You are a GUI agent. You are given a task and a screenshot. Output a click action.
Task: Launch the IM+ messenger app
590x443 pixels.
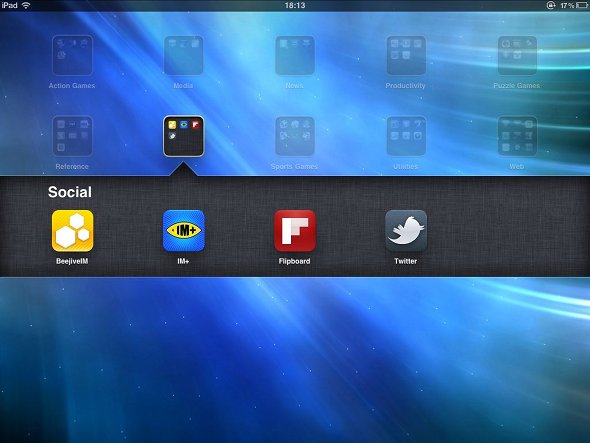point(184,231)
